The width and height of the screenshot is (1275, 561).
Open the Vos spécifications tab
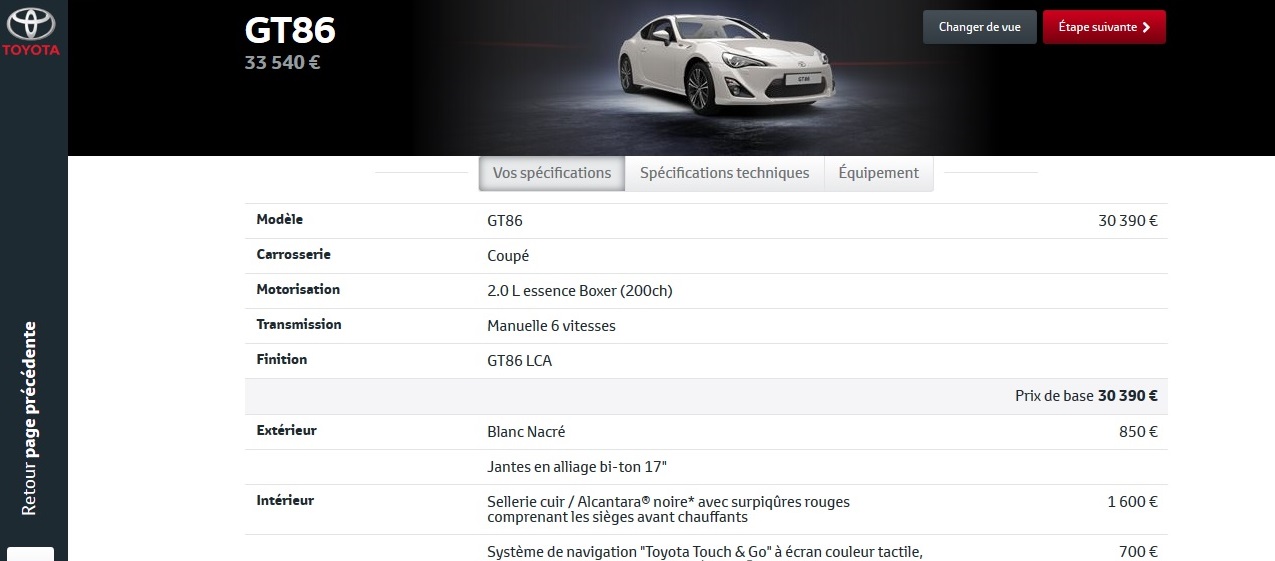tap(552, 173)
